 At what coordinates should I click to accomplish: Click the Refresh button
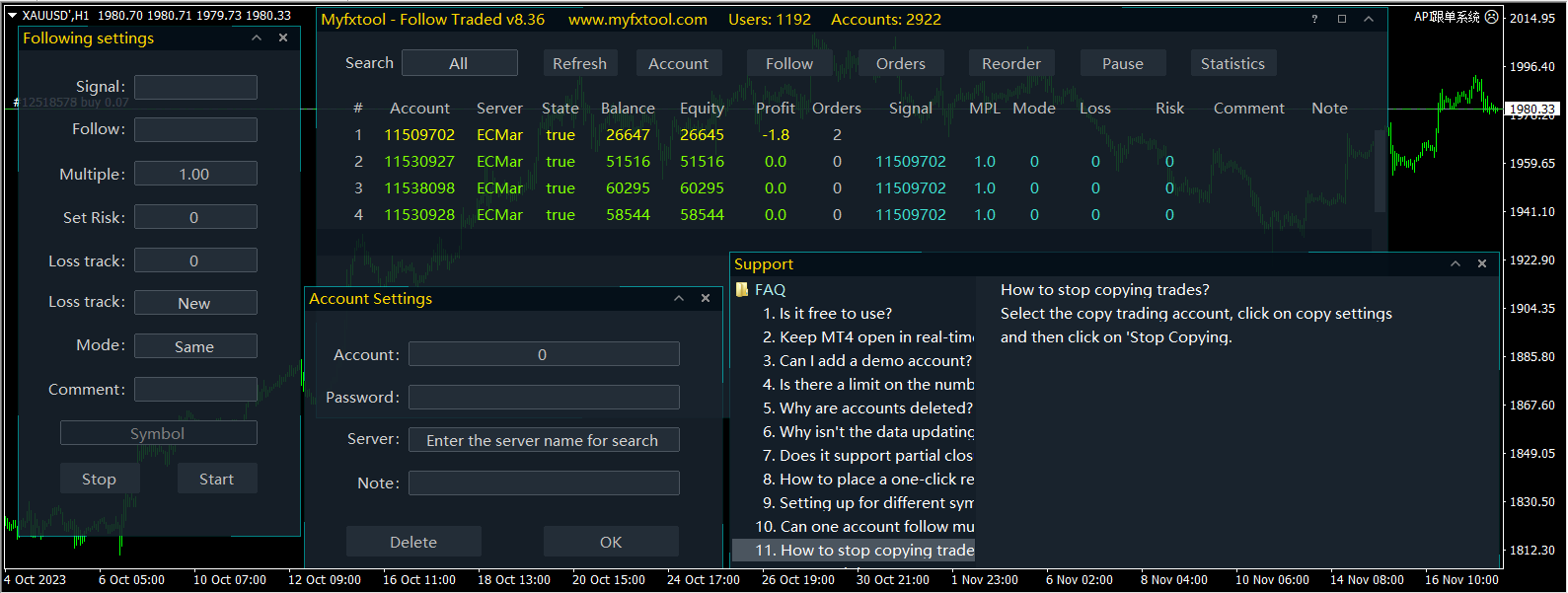click(579, 63)
